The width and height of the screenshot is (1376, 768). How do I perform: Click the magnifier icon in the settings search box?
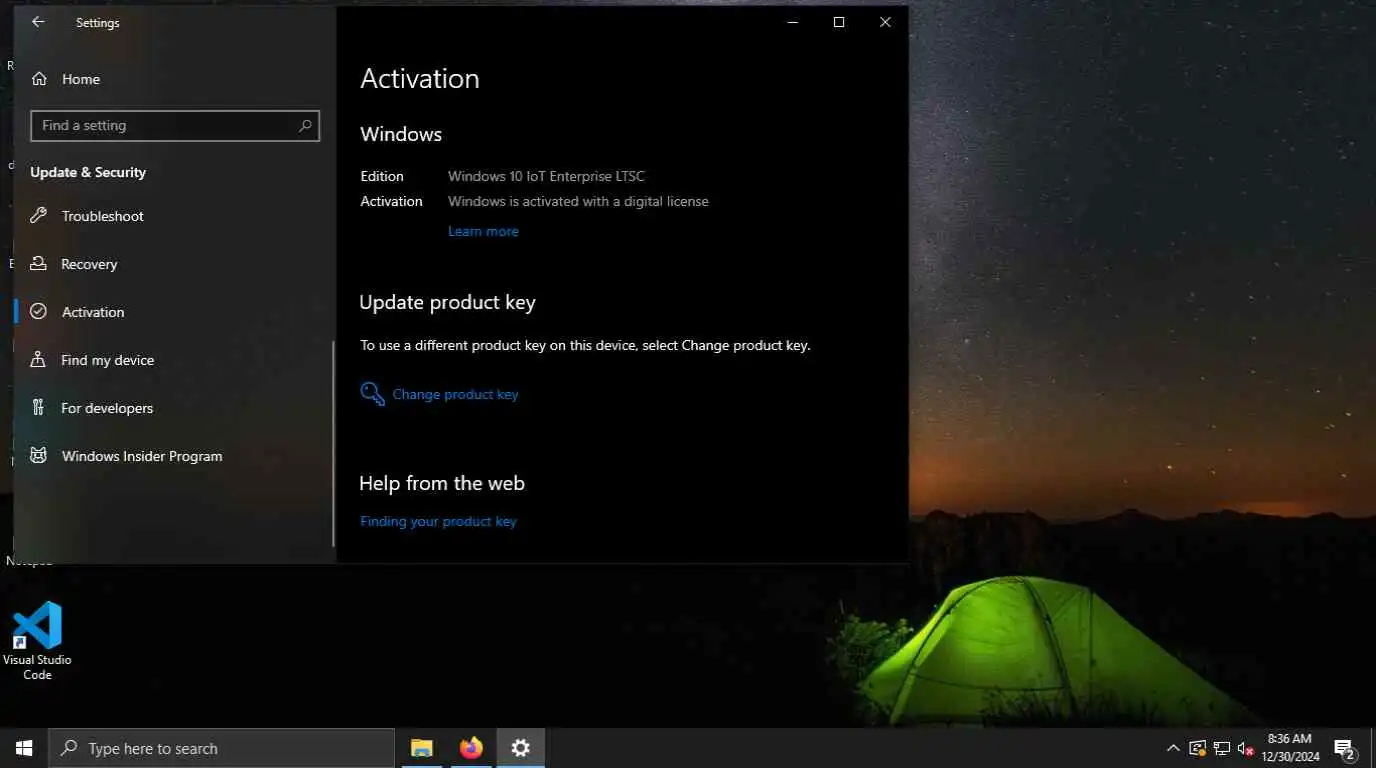[x=305, y=125]
